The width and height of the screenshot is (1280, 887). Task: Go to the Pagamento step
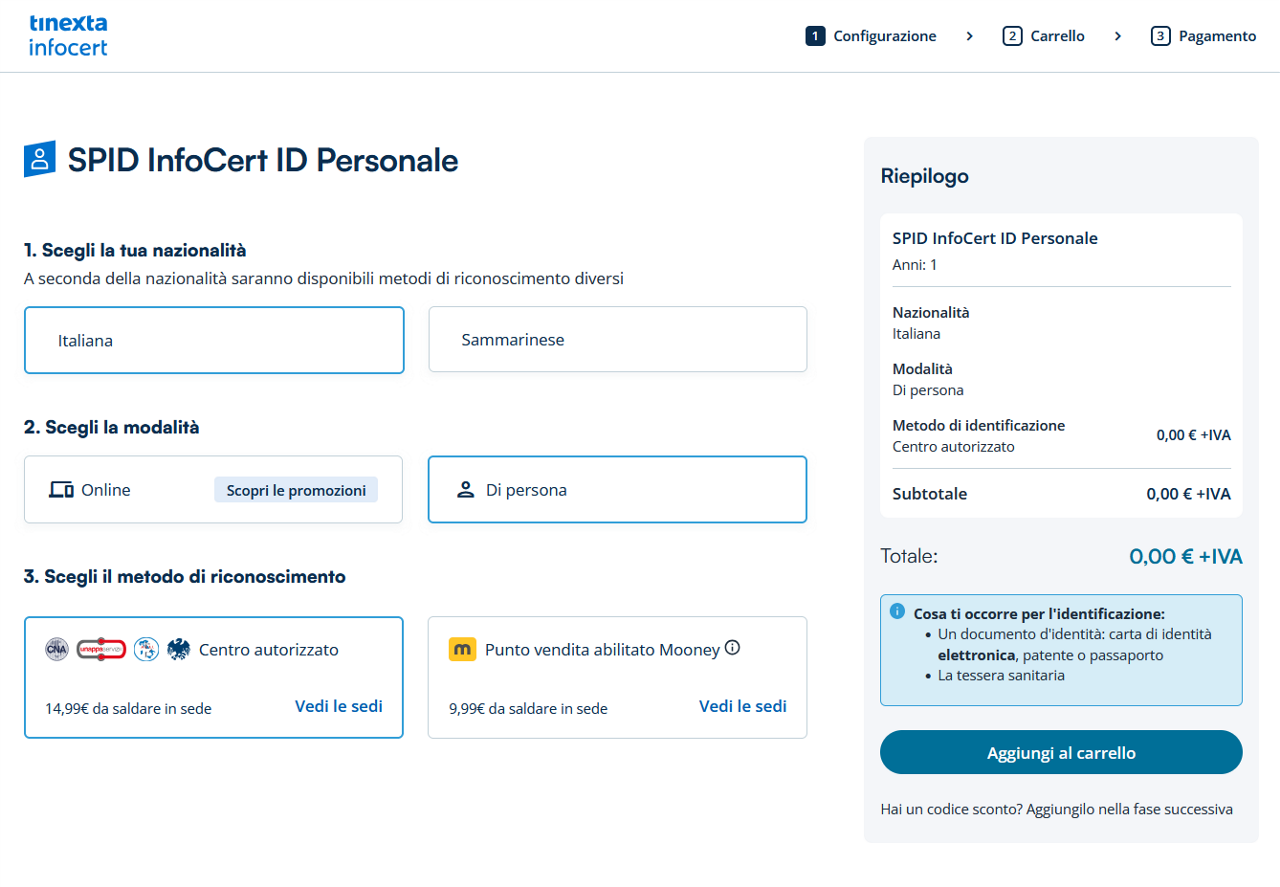[1203, 36]
